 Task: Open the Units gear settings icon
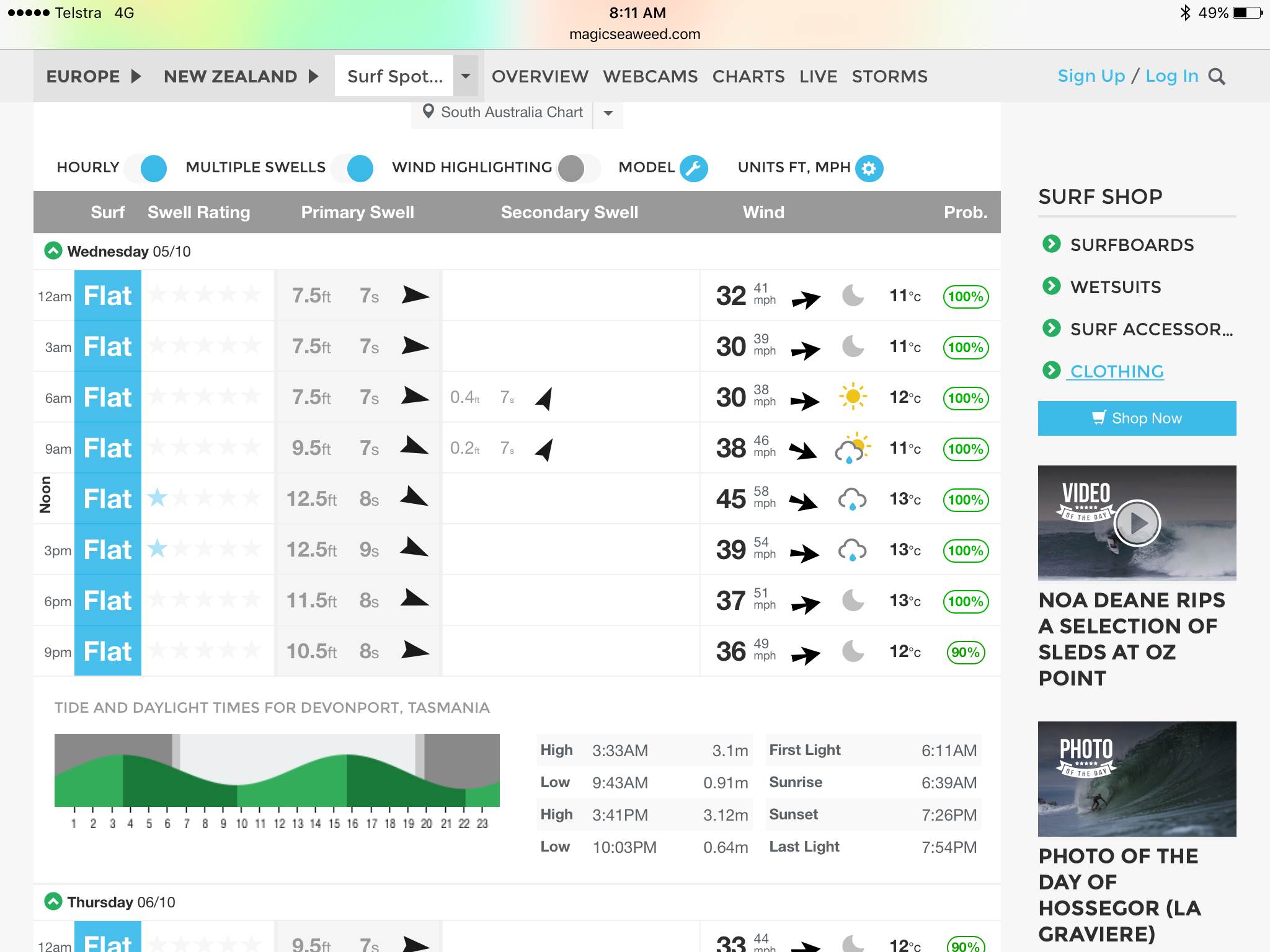[x=869, y=168]
